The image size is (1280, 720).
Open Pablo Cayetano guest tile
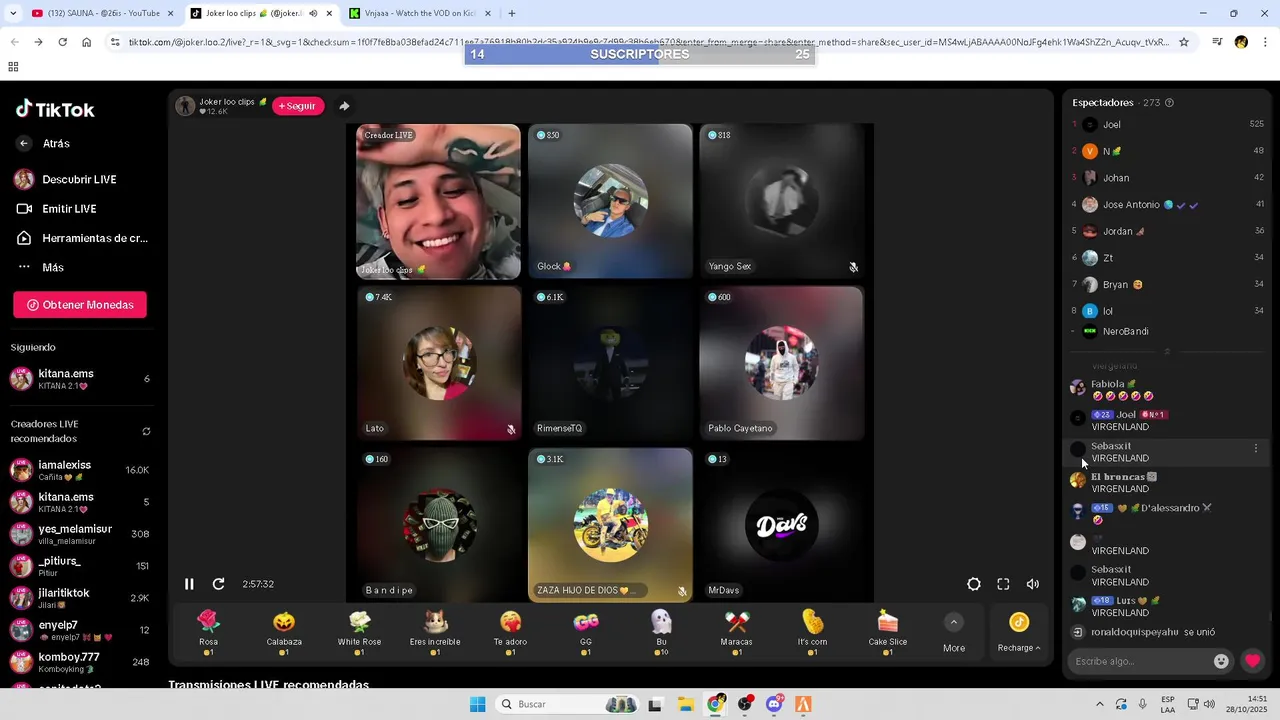[781, 363]
